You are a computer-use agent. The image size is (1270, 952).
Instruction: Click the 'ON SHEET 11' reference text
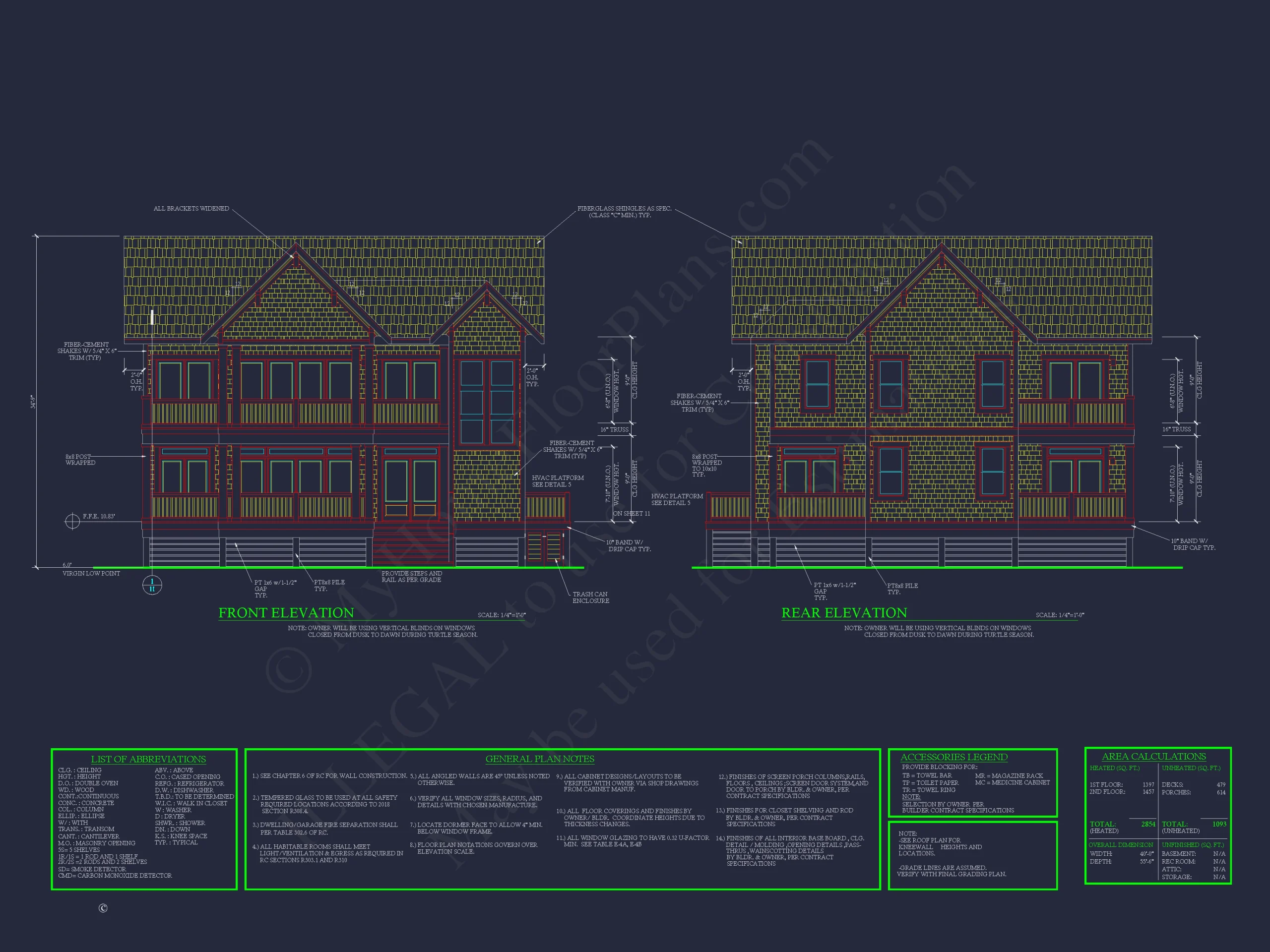point(632,514)
